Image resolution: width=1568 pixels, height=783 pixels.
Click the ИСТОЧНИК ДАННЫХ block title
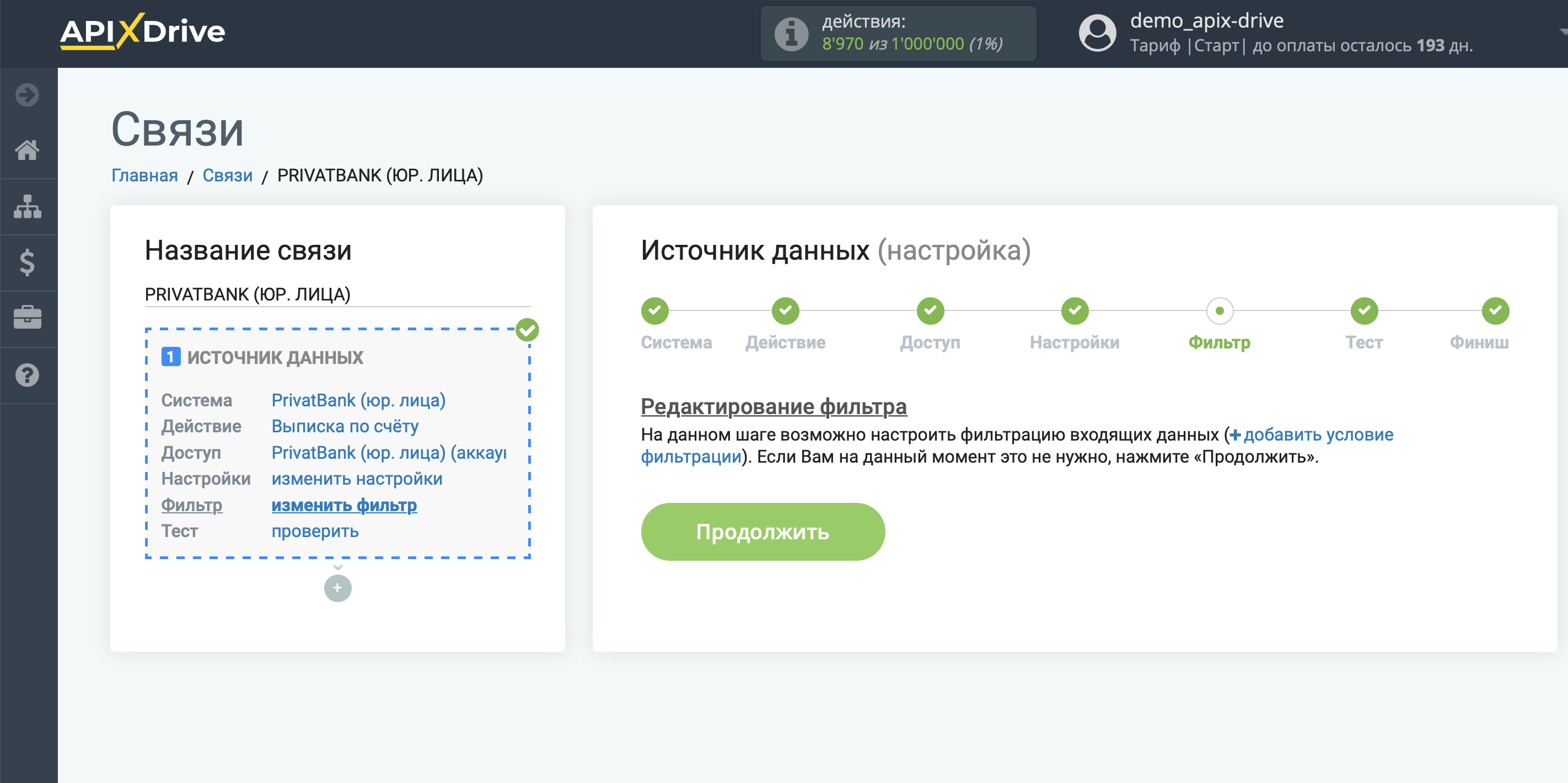275,357
